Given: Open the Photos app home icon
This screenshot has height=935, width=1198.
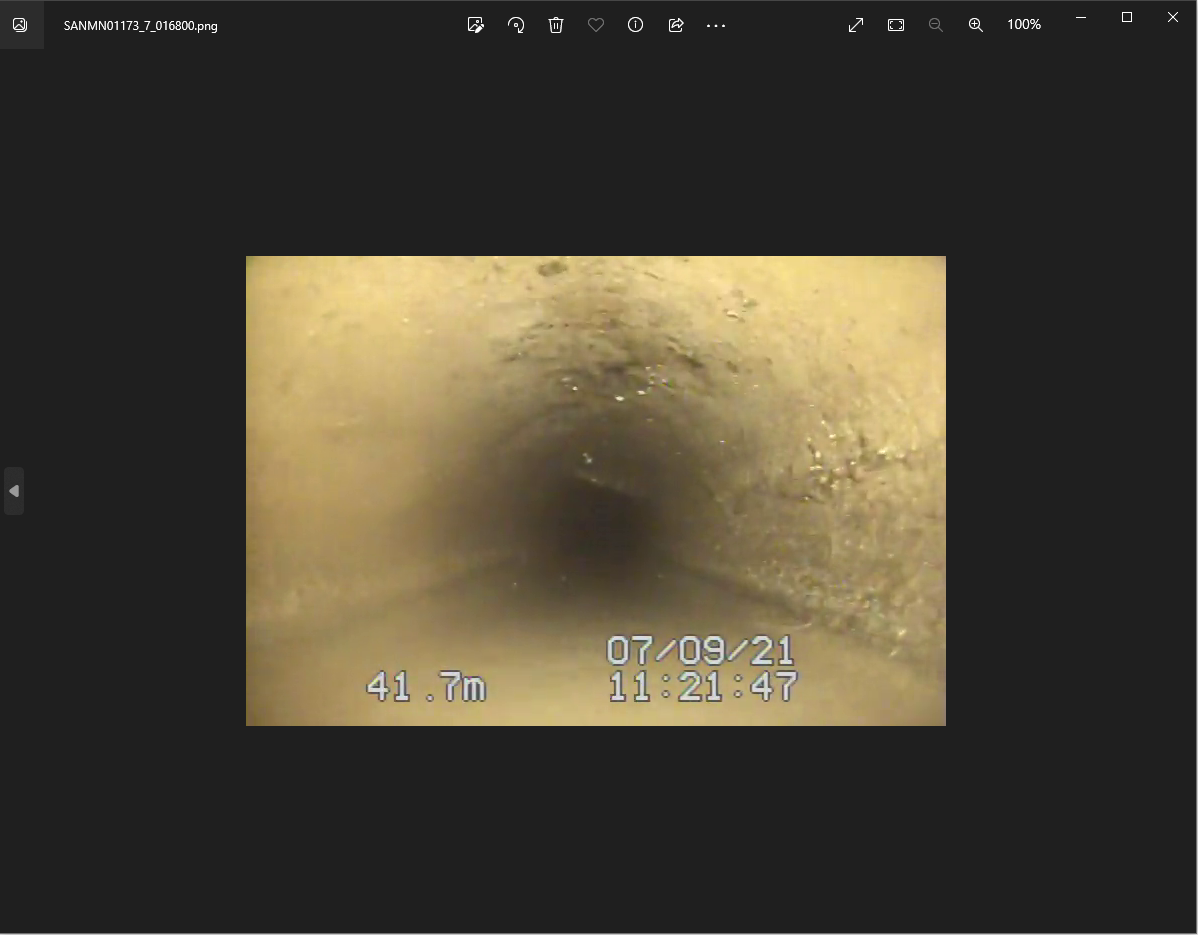Looking at the screenshot, I should point(21,25).
